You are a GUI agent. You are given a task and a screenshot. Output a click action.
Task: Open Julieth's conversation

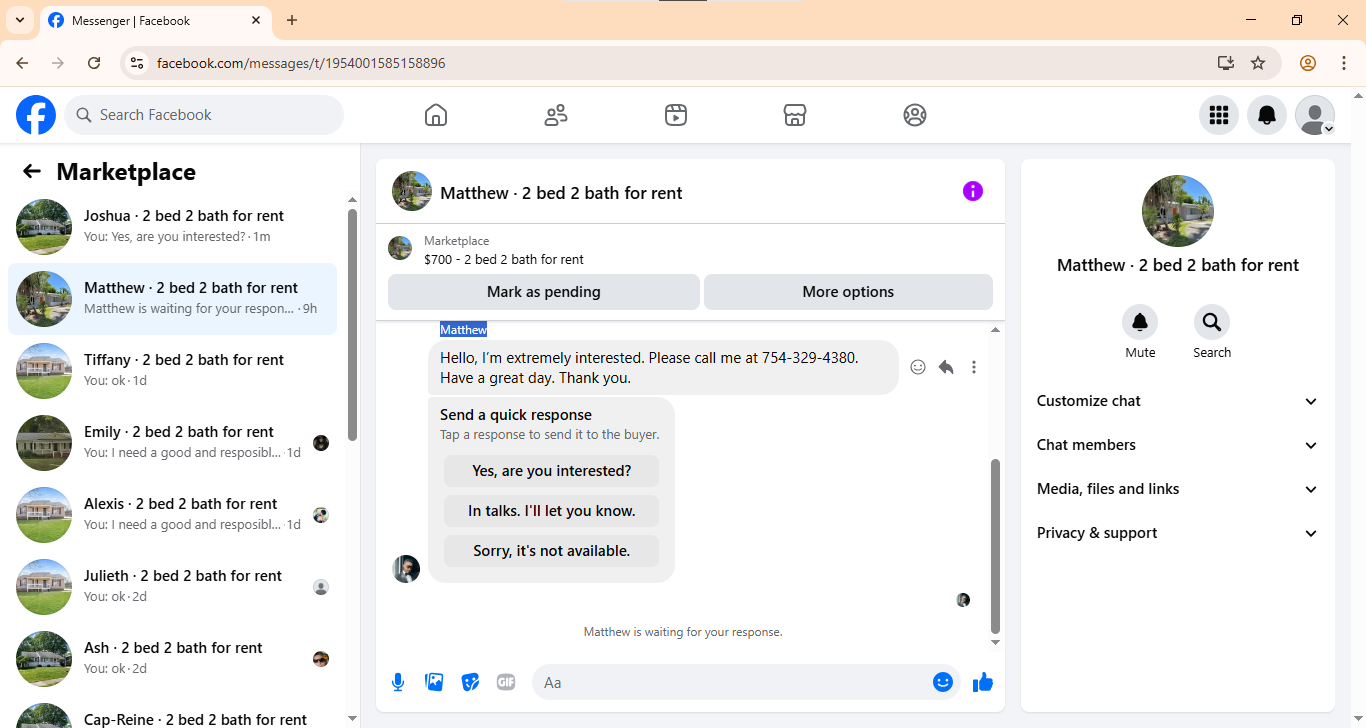pos(172,587)
